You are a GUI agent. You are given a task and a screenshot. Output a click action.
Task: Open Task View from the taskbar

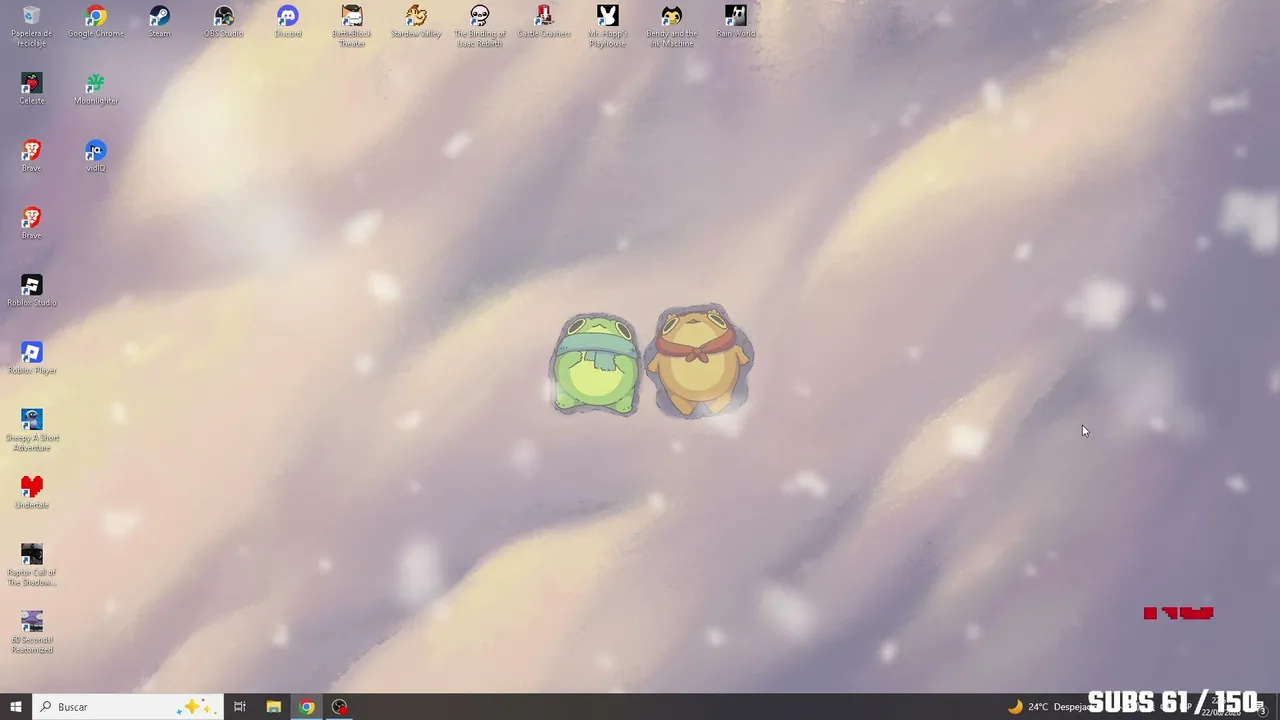pyautogui.click(x=240, y=707)
